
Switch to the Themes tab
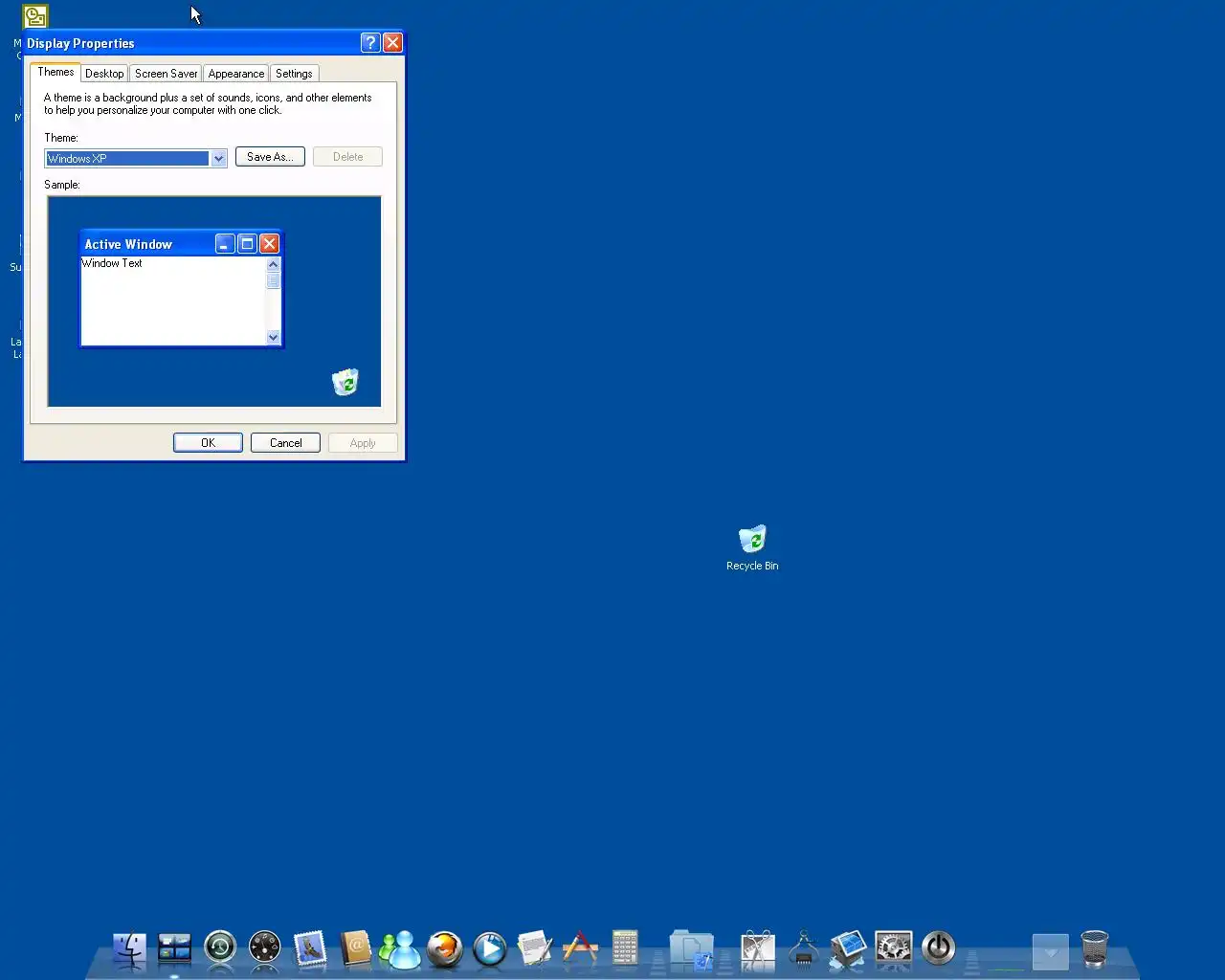[56, 72]
